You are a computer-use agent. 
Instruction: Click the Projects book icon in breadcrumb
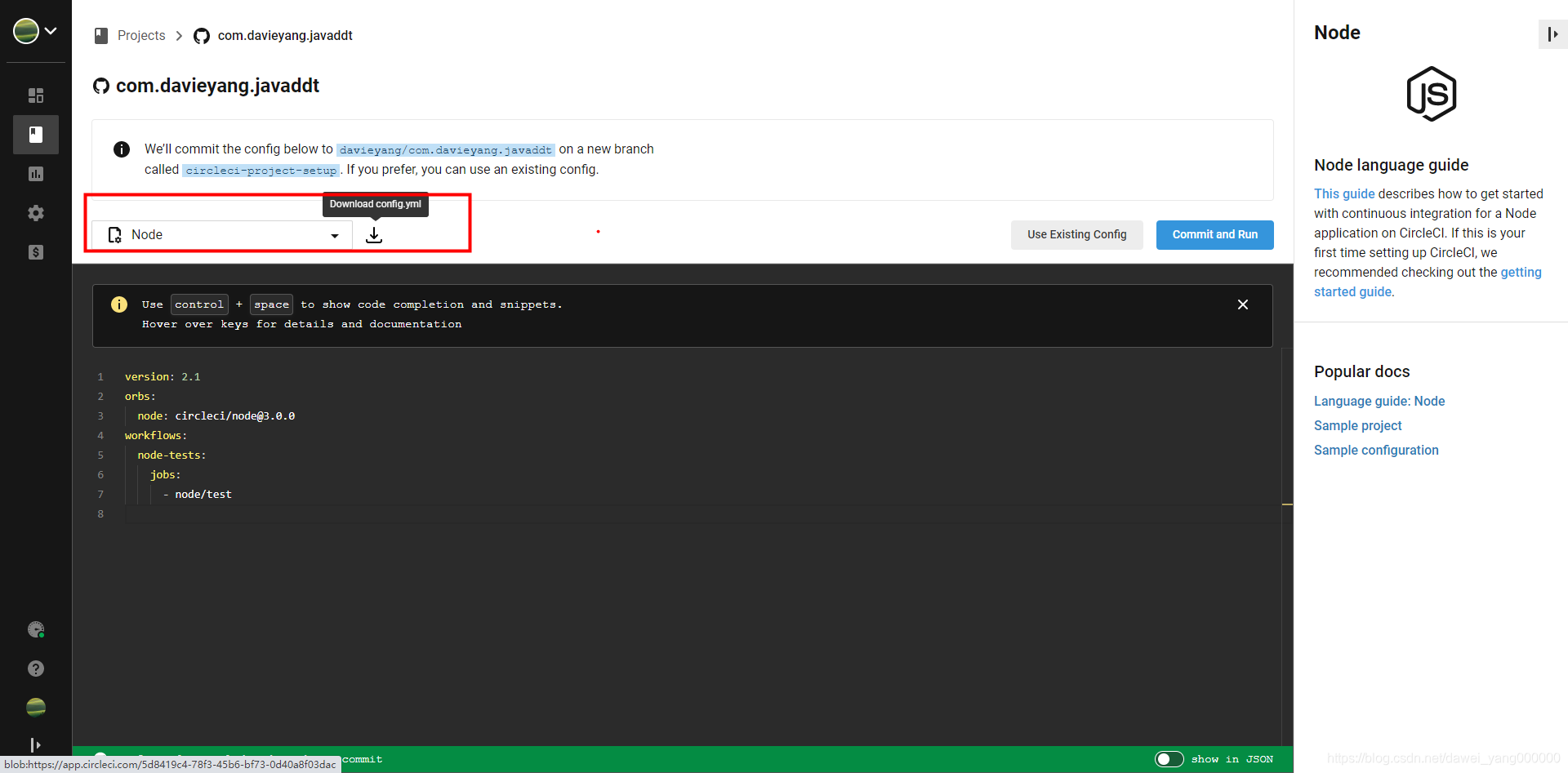(x=101, y=35)
